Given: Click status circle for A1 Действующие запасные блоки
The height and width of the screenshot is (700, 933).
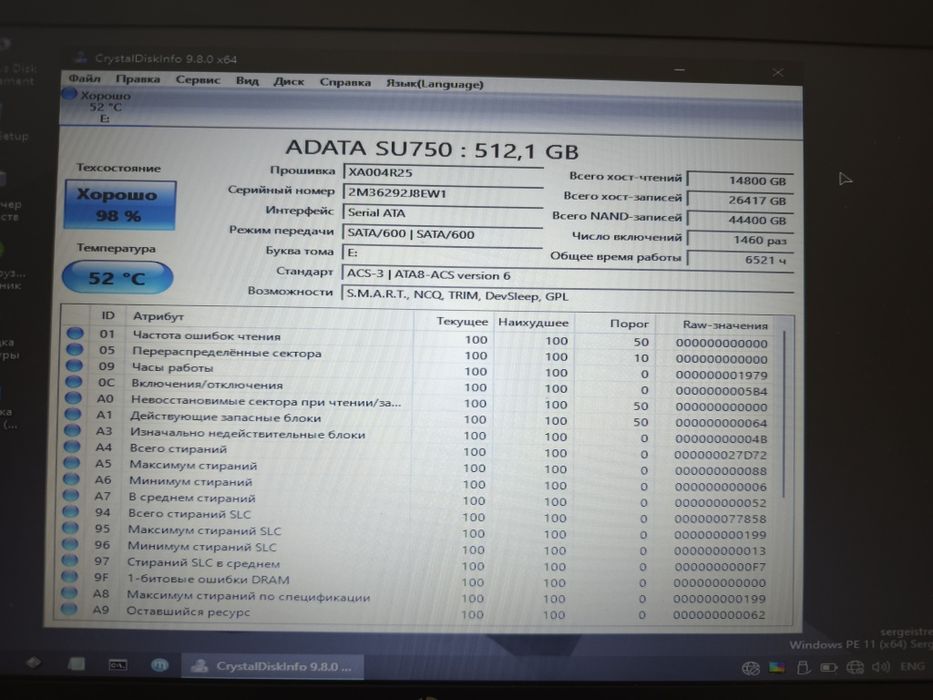Looking at the screenshot, I should click(73, 413).
